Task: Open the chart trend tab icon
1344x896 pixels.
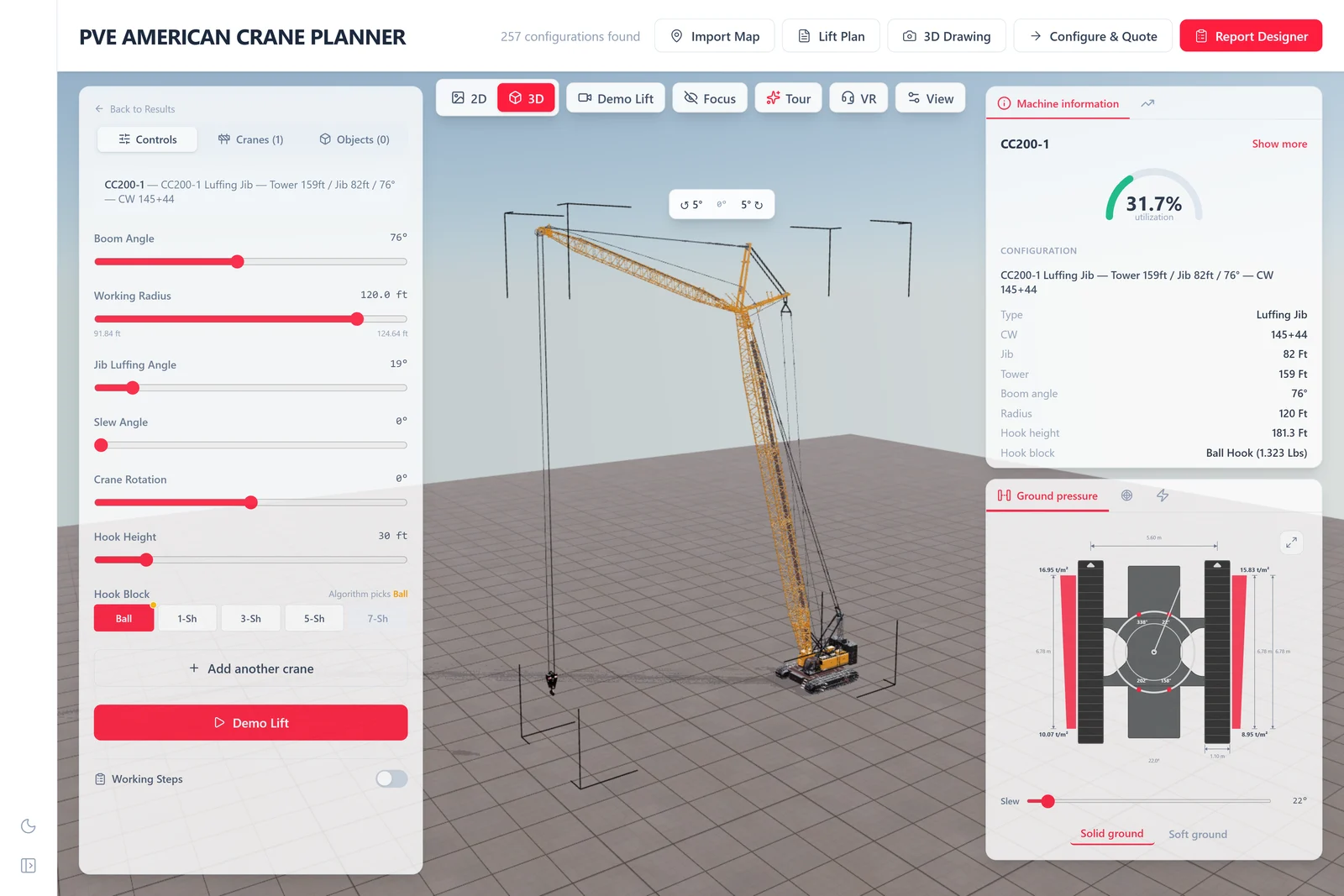Action: pyautogui.click(x=1147, y=103)
